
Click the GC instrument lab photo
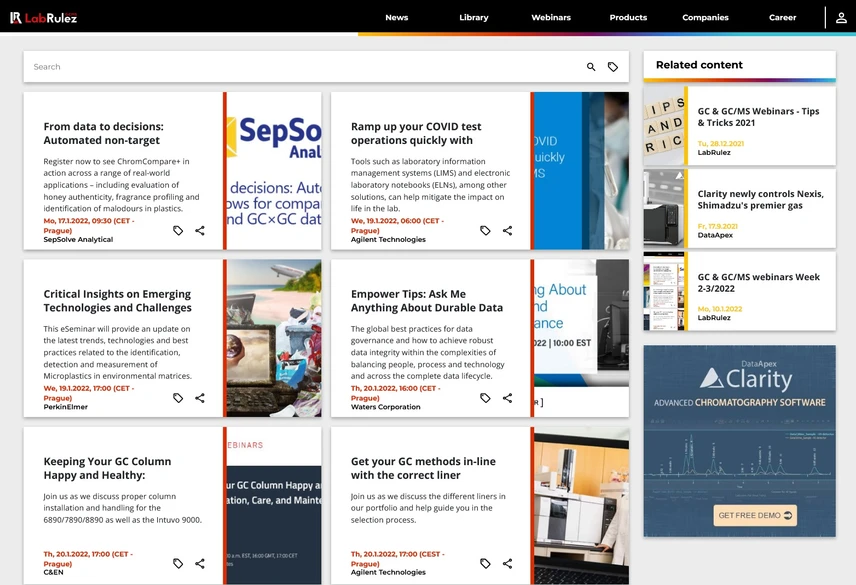click(x=581, y=506)
